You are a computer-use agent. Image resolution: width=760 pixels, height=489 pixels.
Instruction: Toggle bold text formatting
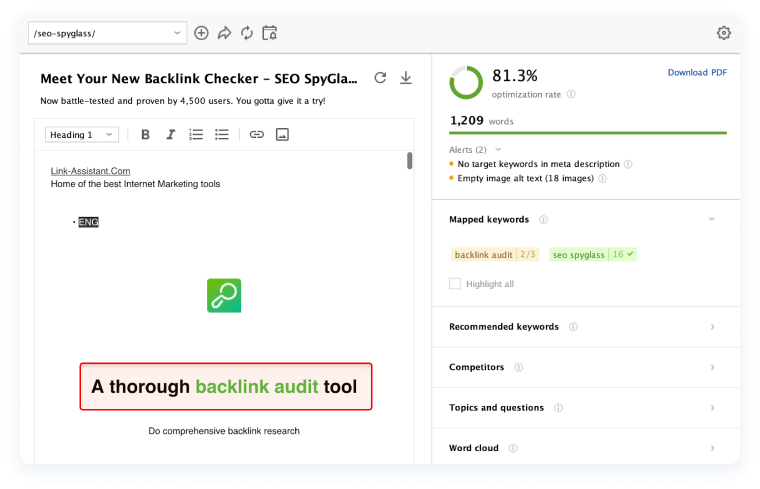coord(145,134)
